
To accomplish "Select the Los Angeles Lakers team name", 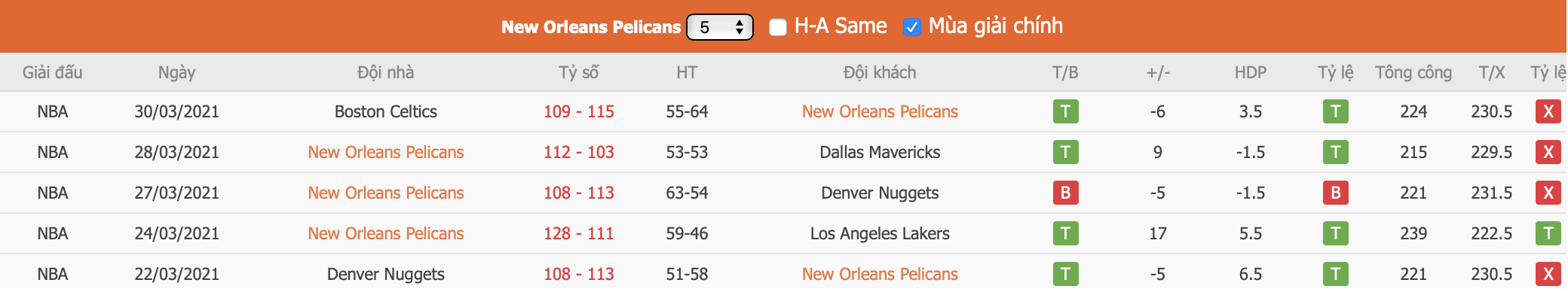I will point(880,233).
